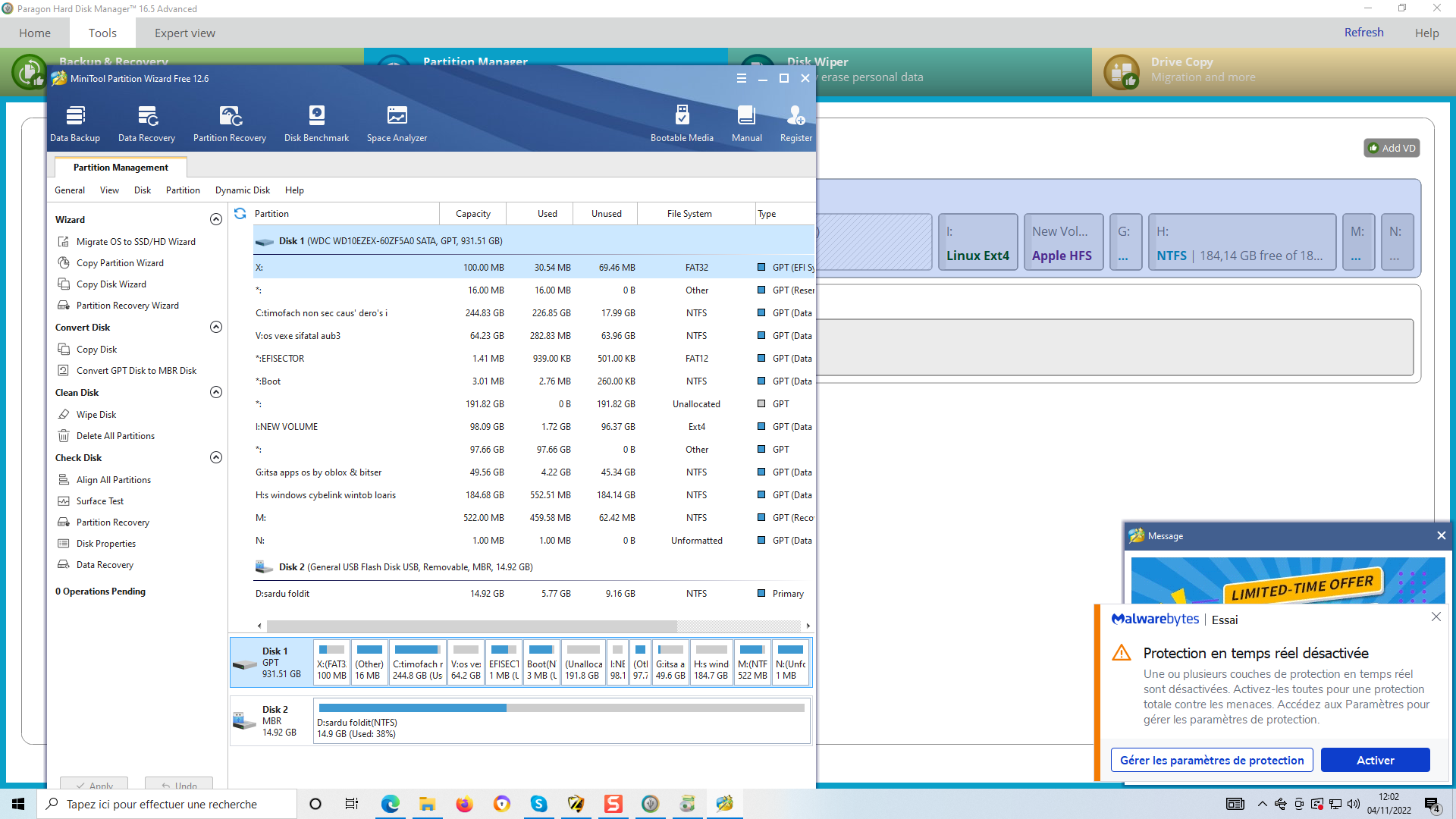Collapse the Wizard section

pyautogui.click(x=216, y=220)
